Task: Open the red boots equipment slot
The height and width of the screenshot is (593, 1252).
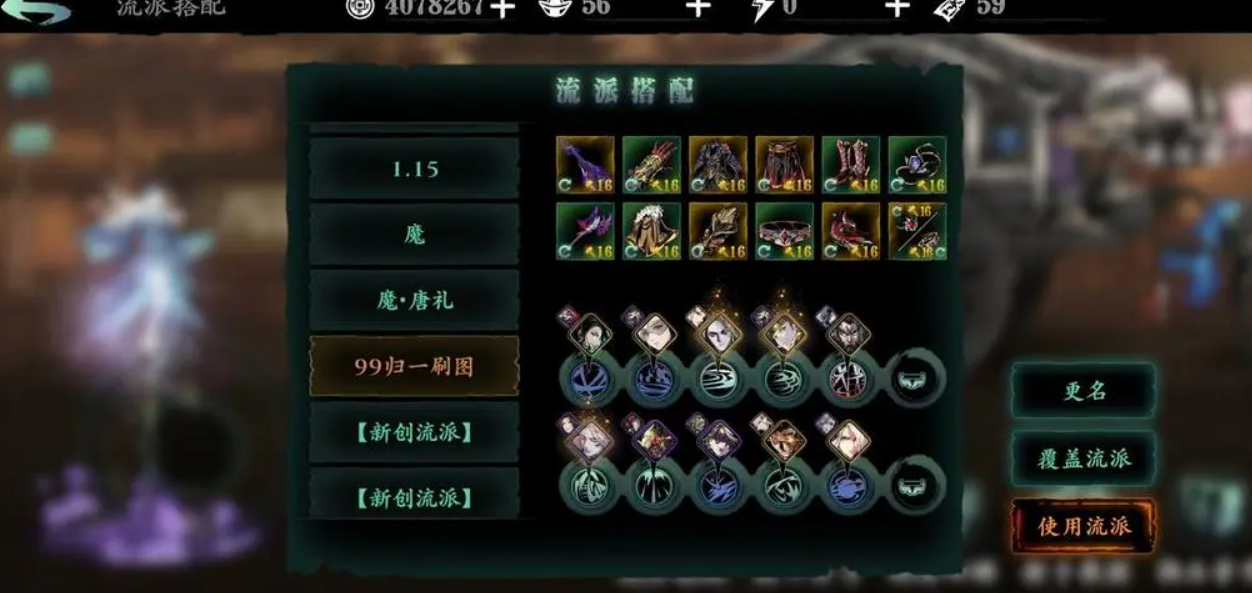Action: (851, 164)
